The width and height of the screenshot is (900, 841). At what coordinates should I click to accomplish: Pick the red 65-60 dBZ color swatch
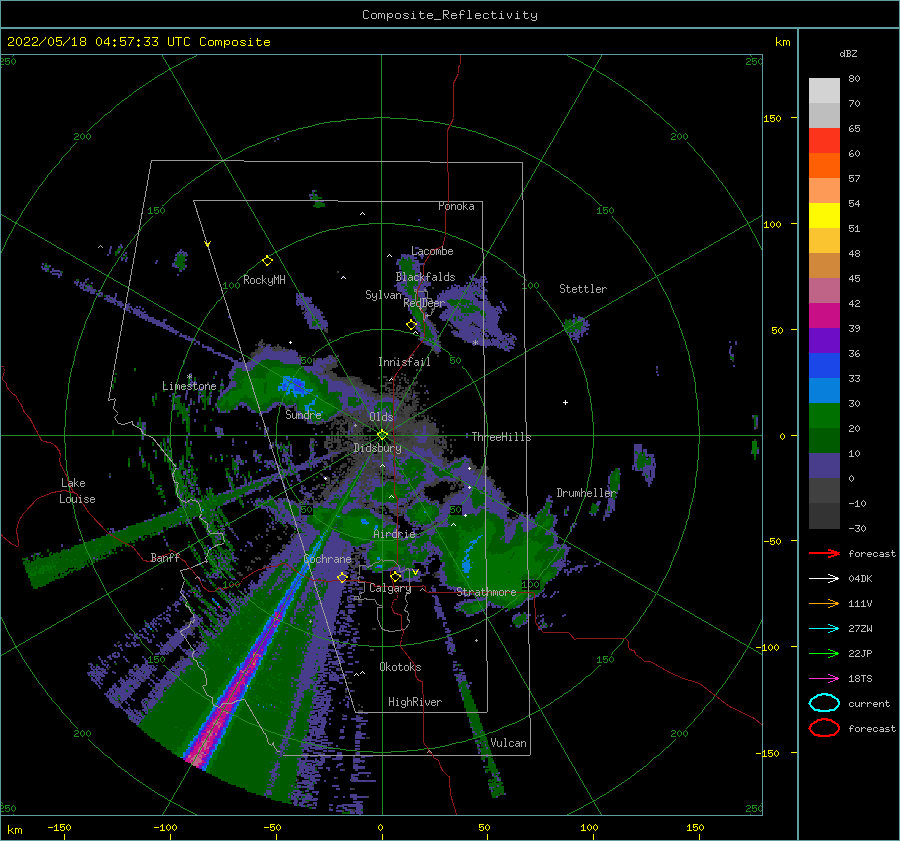coord(824,141)
